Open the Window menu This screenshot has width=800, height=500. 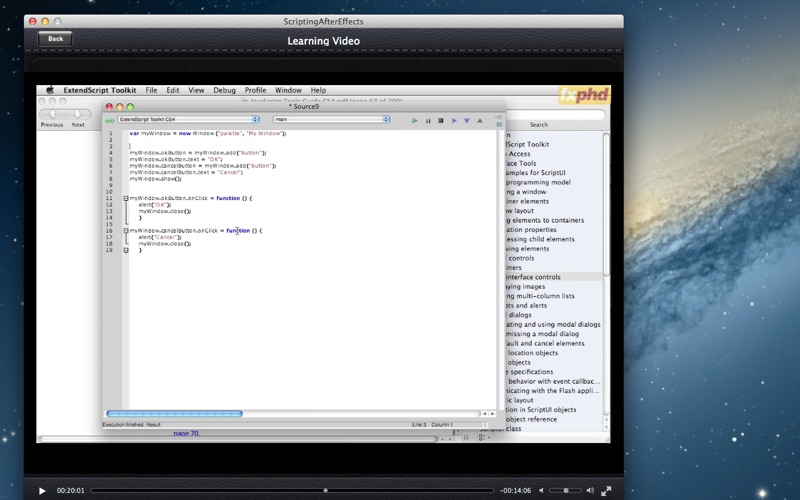pos(288,90)
